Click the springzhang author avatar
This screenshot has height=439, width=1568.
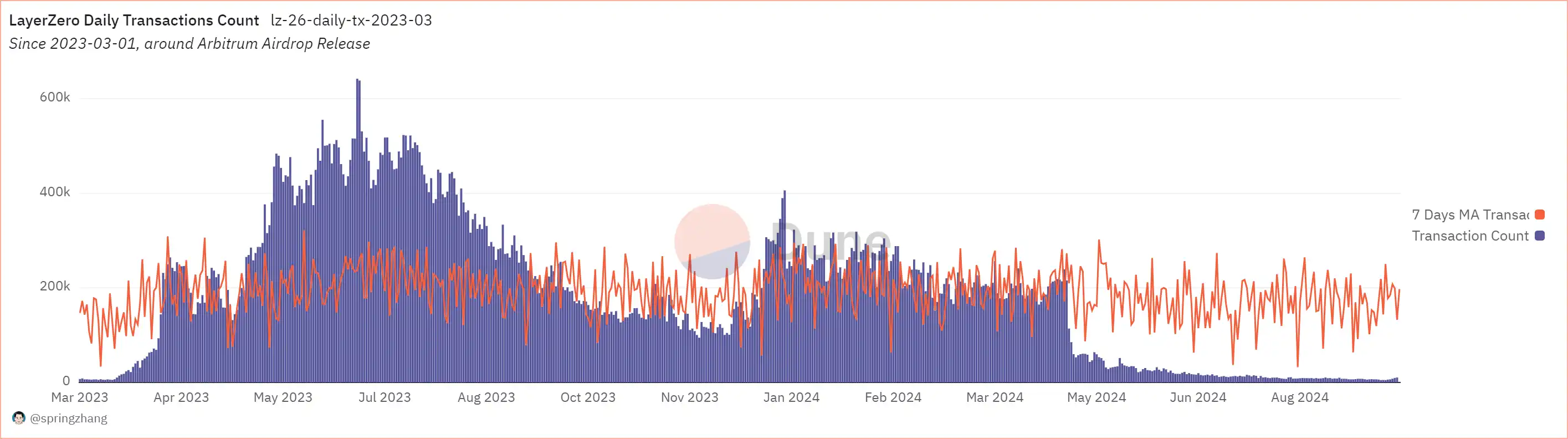[19, 418]
